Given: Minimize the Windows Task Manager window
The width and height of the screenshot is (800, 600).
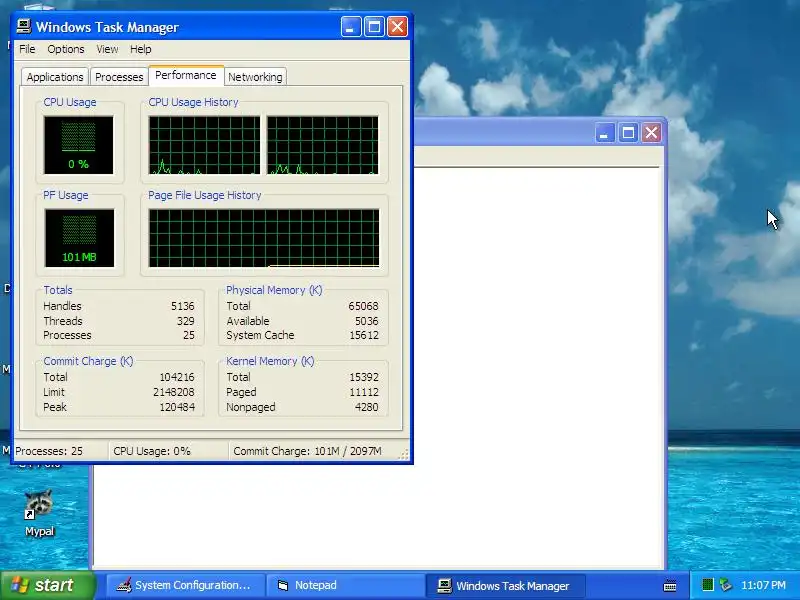Looking at the screenshot, I should (x=351, y=27).
